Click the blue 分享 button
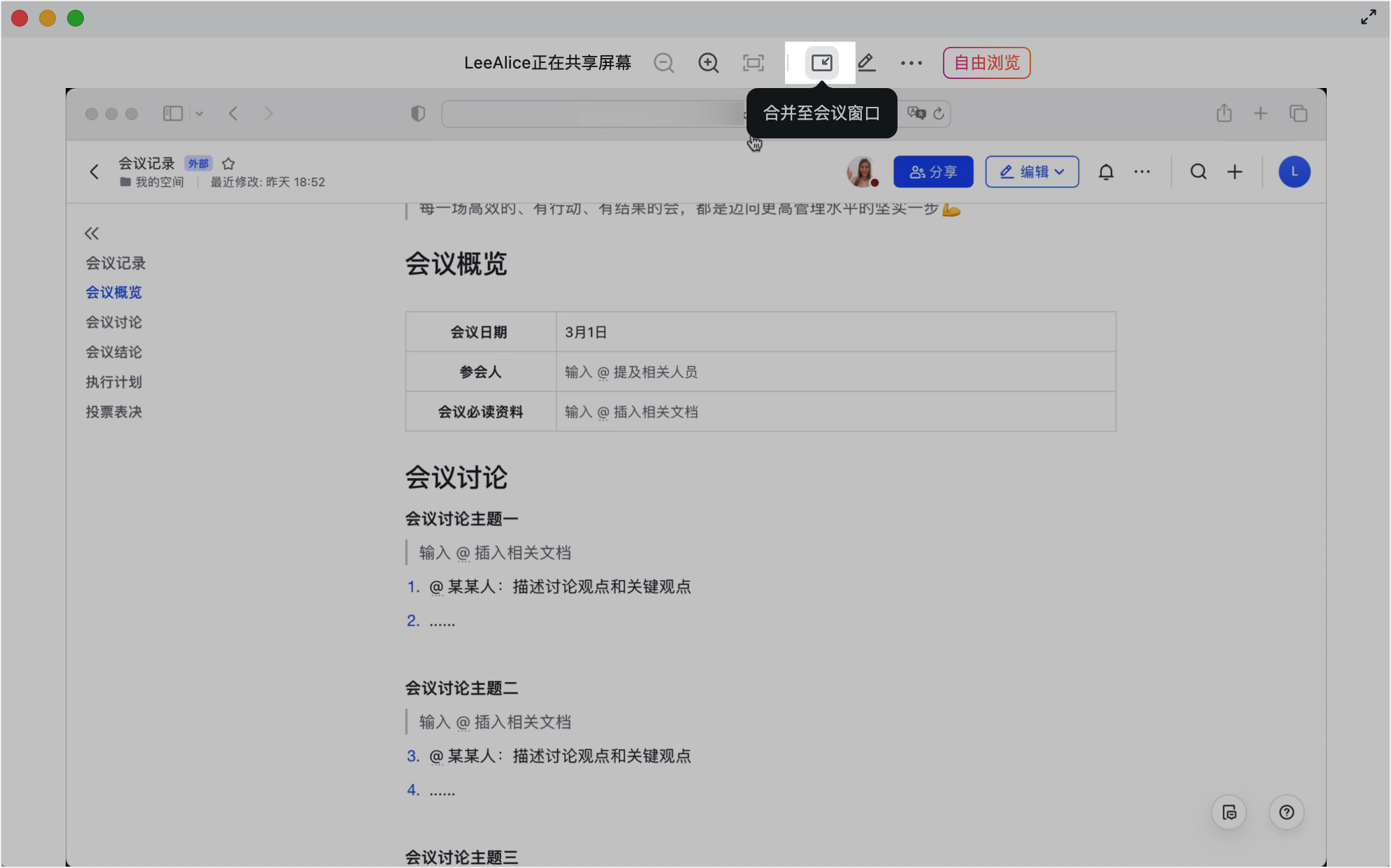Viewport: 1391px width, 868px height. [932, 172]
